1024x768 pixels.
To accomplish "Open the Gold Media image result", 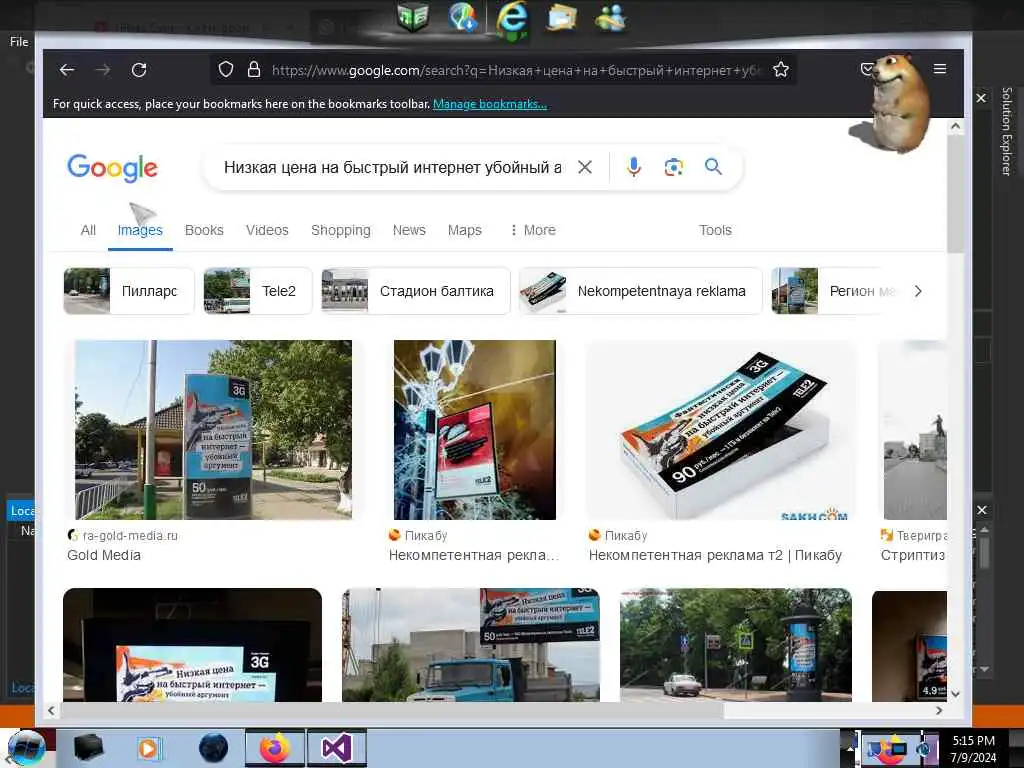I will point(213,430).
